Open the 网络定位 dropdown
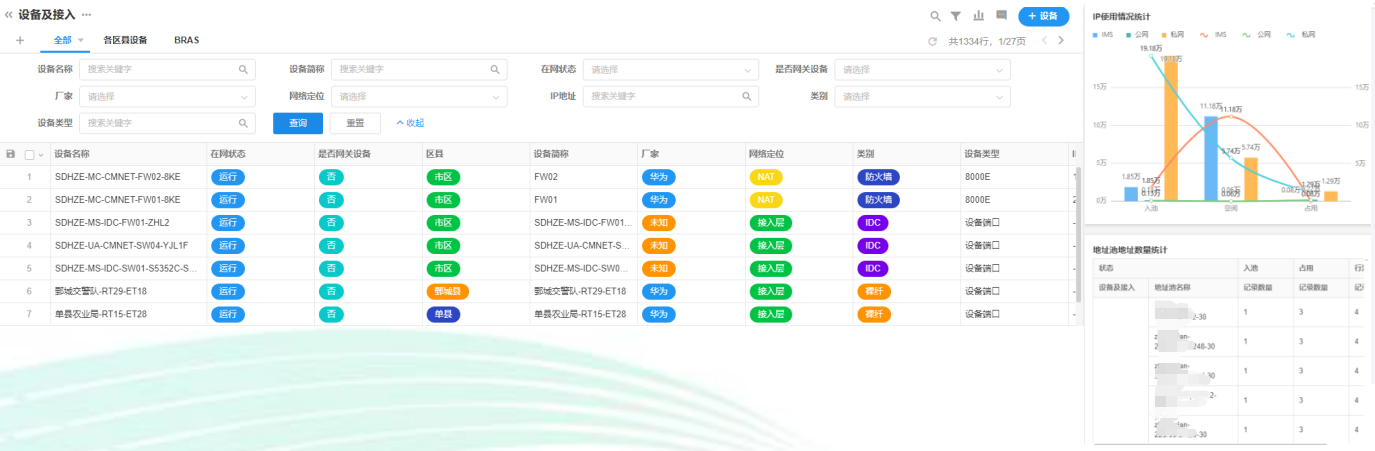The image size is (1375, 451). (x=420, y=97)
